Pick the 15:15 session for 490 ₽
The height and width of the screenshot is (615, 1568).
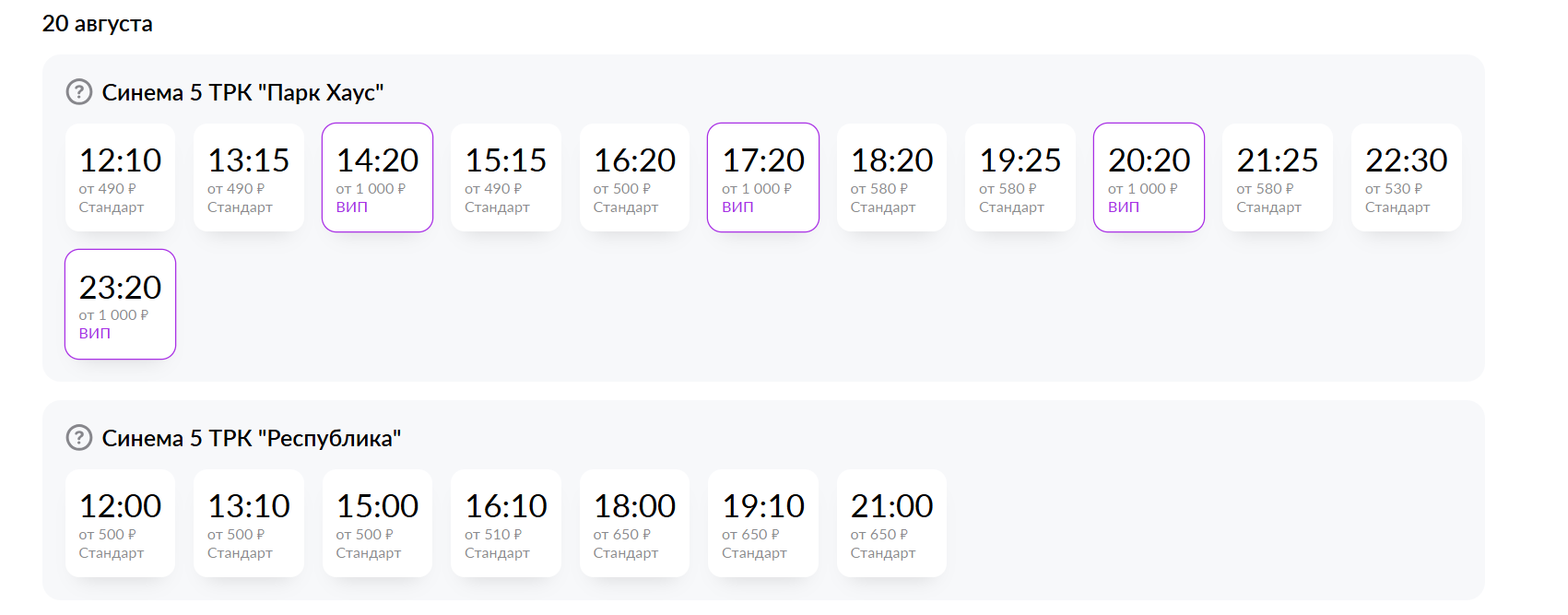click(x=506, y=178)
